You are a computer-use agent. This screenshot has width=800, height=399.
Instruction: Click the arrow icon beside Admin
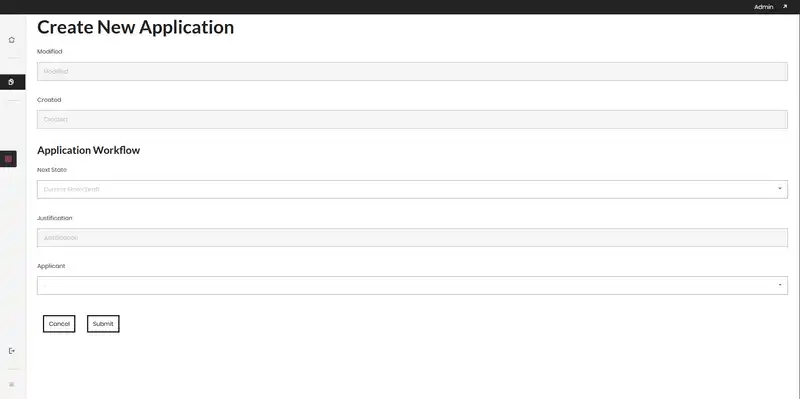pyautogui.click(x=785, y=7)
